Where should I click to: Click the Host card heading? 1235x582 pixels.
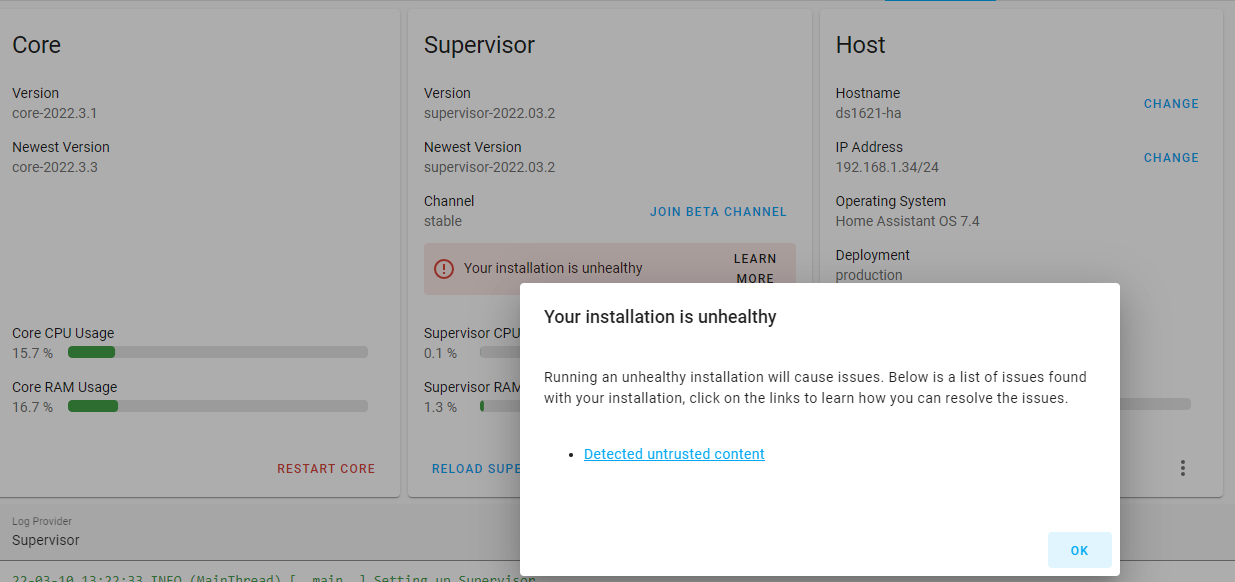coord(861,45)
